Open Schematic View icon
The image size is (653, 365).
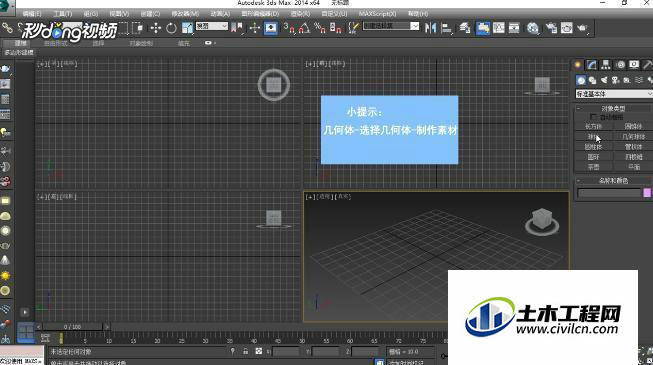(514, 28)
